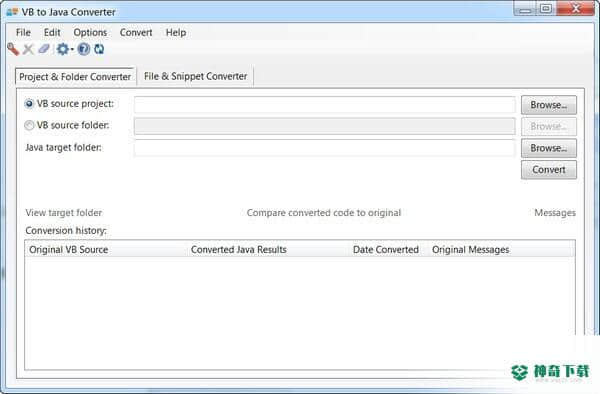Open the Help menu
This screenshot has height=394, width=600.
tap(176, 33)
